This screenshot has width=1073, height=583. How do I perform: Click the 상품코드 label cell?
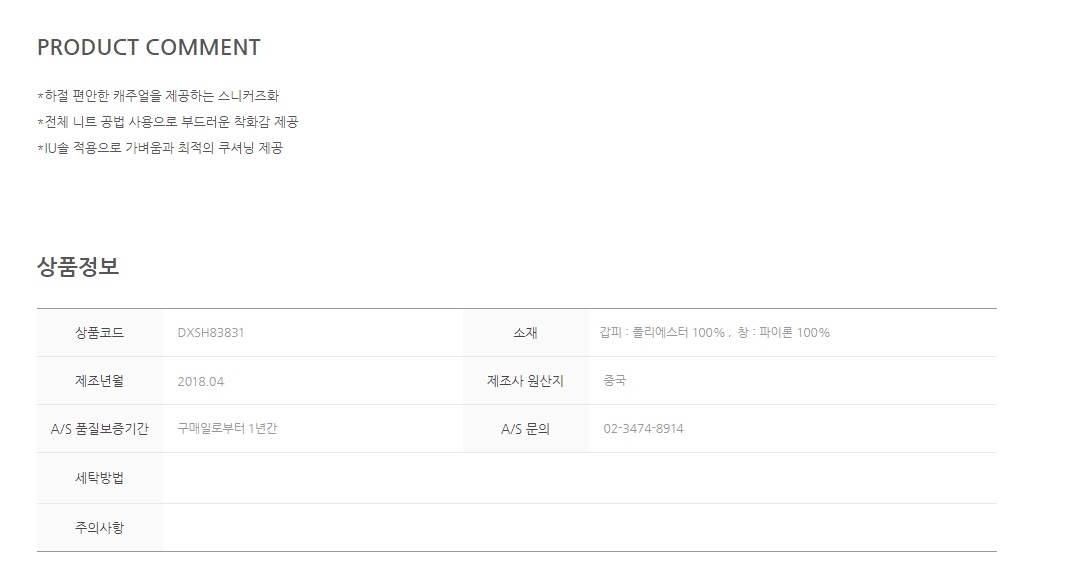[x=99, y=333]
